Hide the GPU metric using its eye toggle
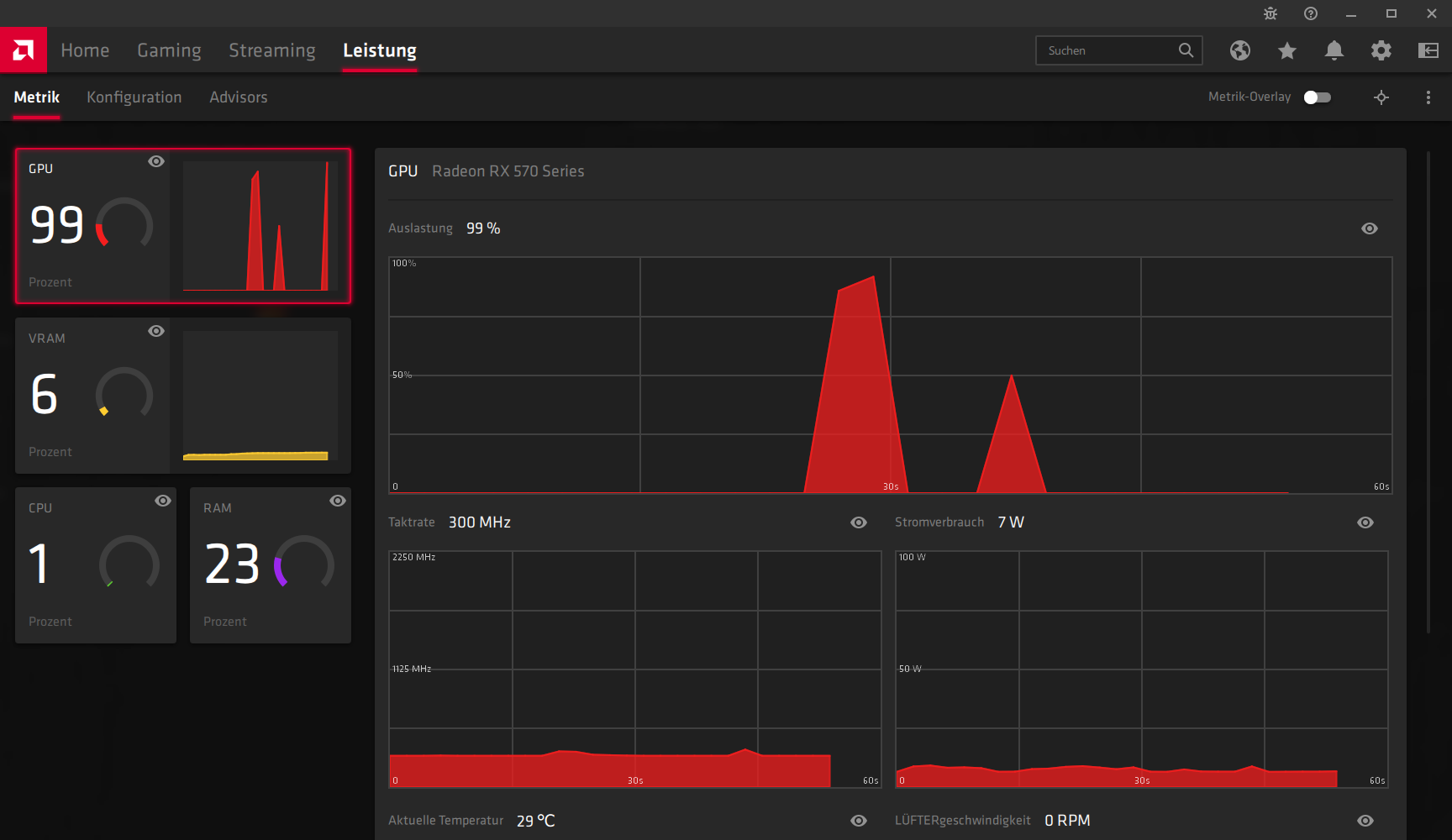 [156, 161]
